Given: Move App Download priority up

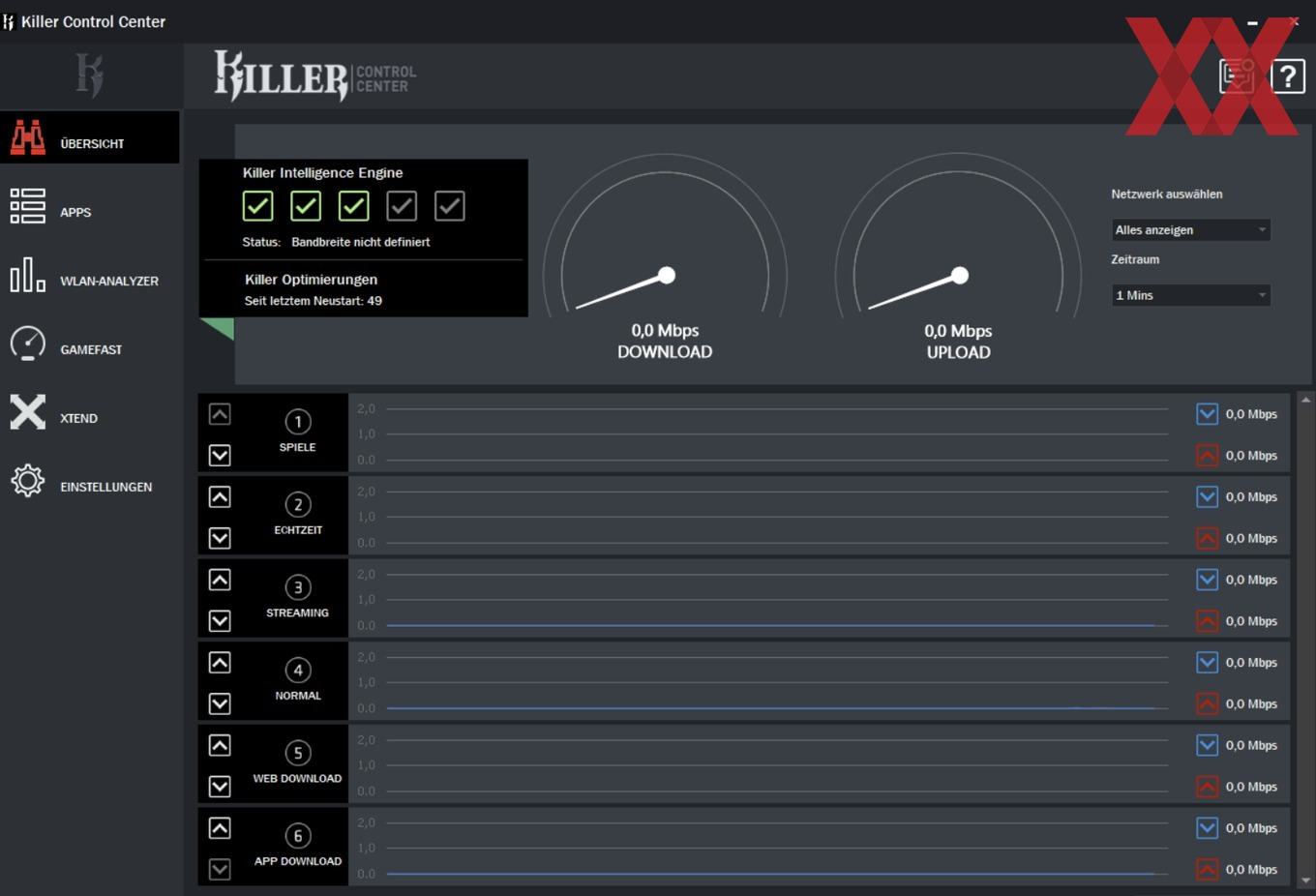Looking at the screenshot, I should coord(220,828).
